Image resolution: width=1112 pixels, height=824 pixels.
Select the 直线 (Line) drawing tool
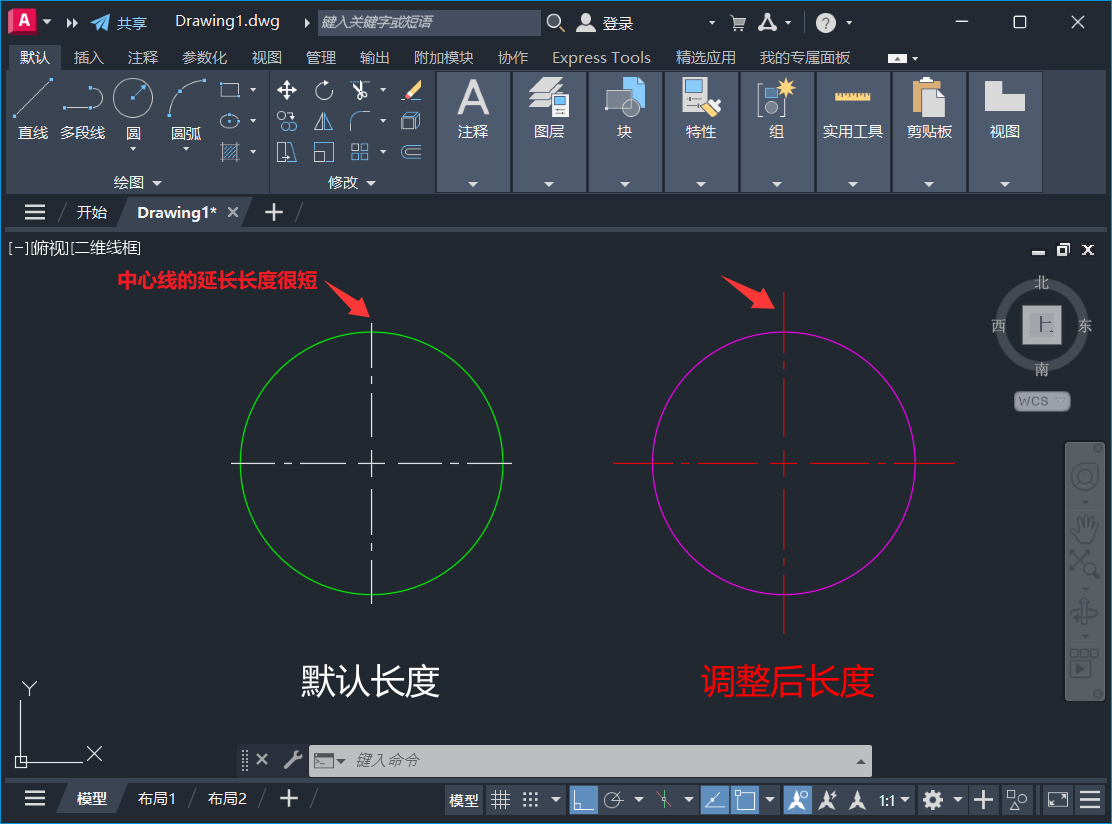[x=31, y=98]
